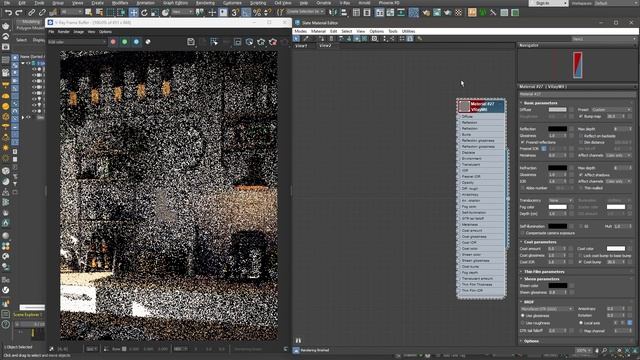Select the Unlink Selection tool icon
Image resolution: width=640 pixels, height=360 pixels.
tap(42, 13)
